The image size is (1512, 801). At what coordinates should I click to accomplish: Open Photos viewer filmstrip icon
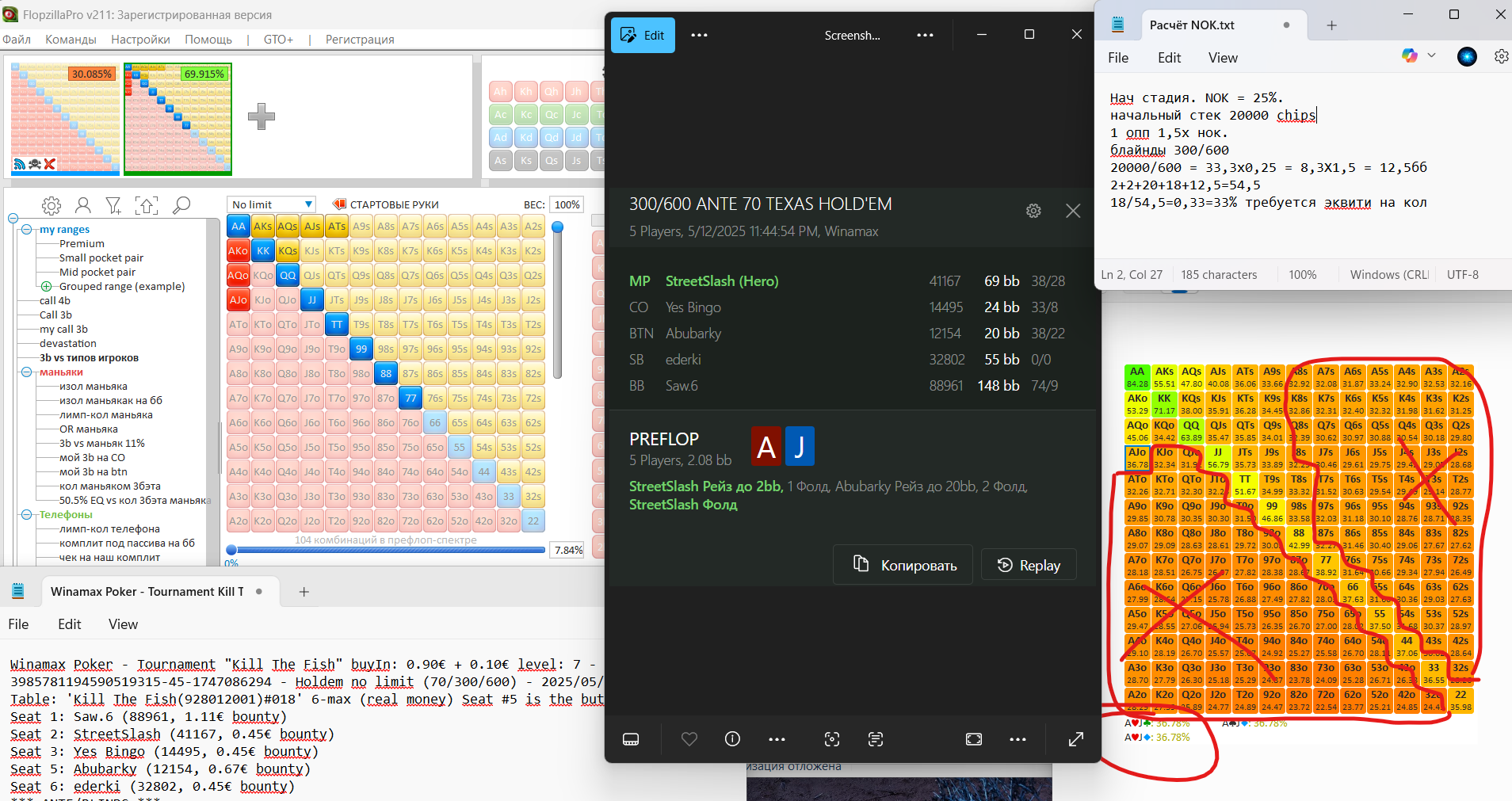[631, 739]
